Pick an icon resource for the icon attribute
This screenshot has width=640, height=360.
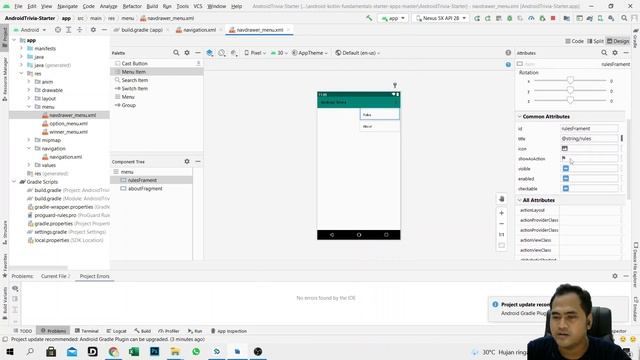click(x=564, y=149)
